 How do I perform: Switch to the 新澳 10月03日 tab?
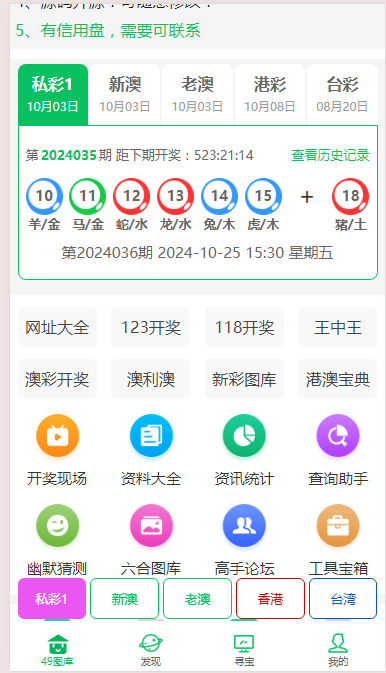coord(125,94)
